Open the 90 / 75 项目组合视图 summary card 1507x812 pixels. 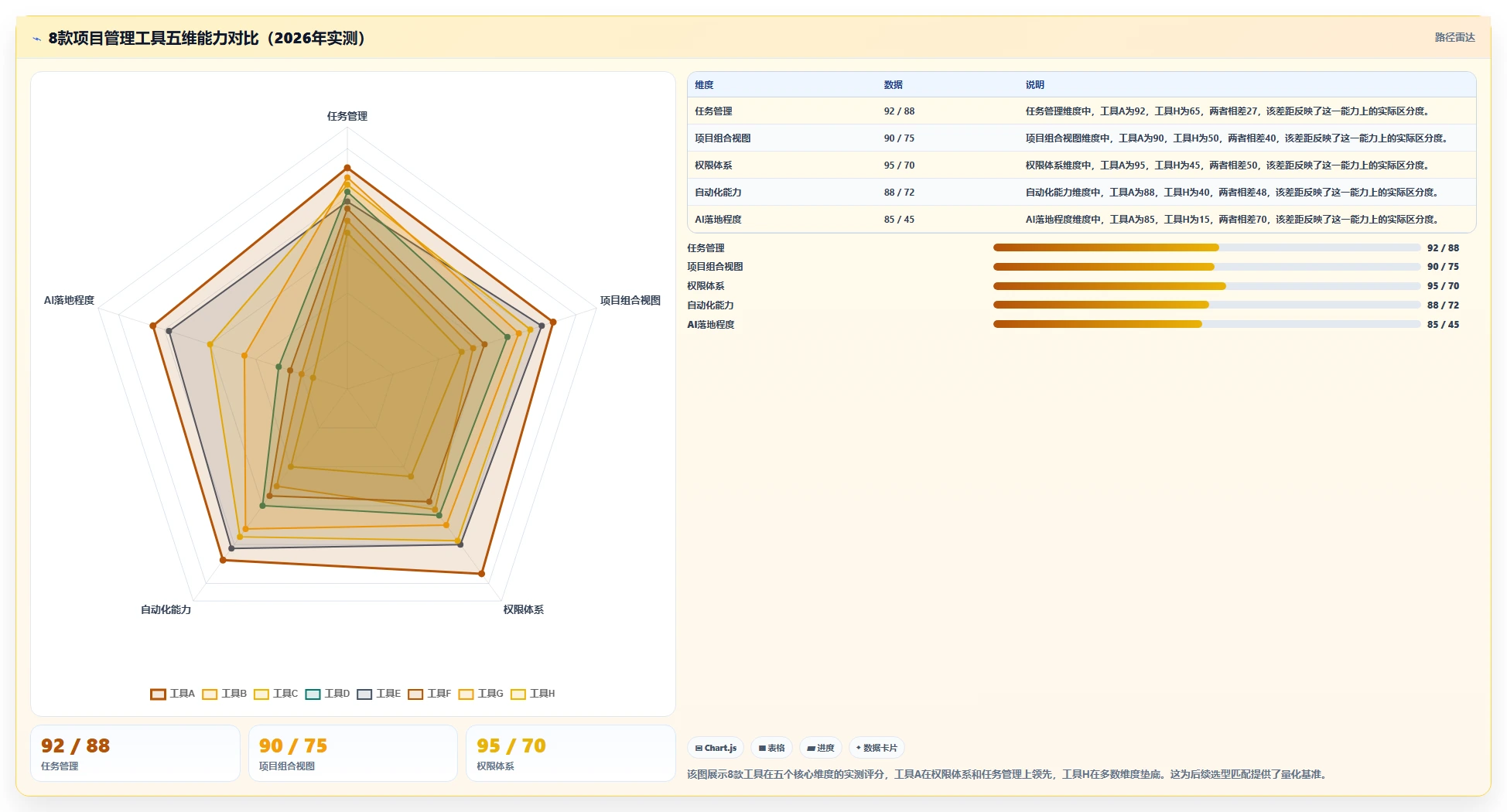click(x=353, y=753)
